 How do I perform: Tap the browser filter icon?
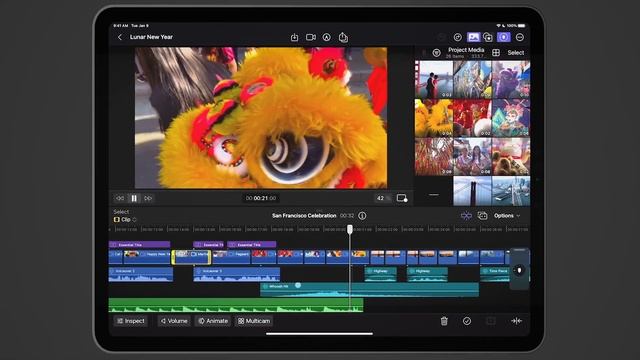[436, 53]
